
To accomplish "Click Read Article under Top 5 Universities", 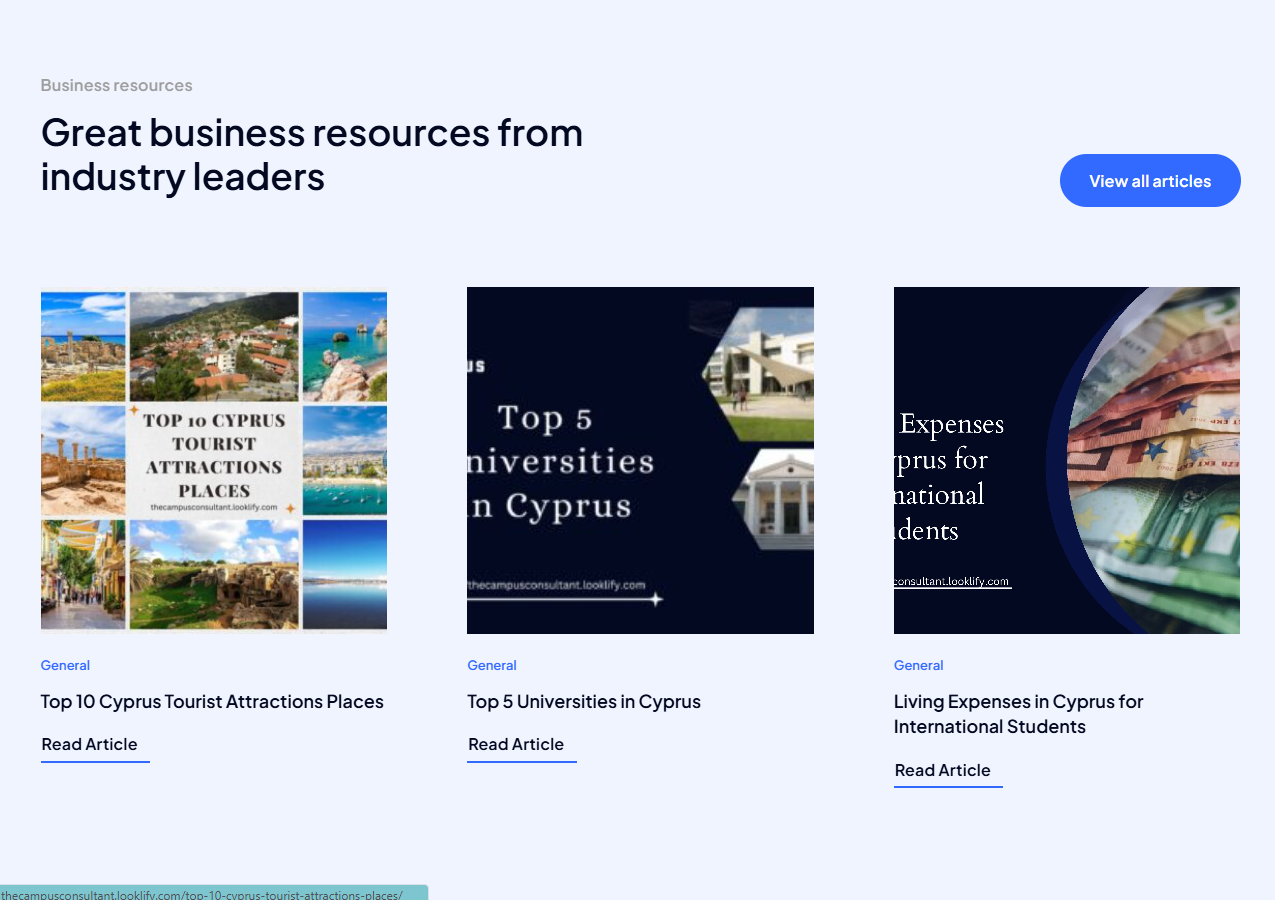I will pos(516,745).
